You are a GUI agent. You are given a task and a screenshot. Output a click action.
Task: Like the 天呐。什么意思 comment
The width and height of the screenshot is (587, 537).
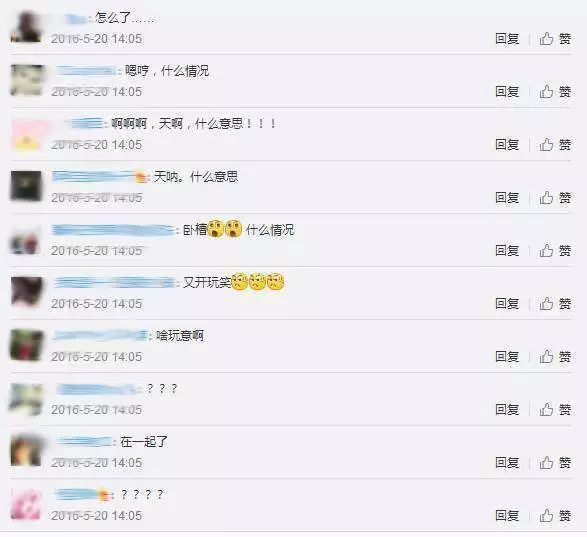[x=555, y=198]
